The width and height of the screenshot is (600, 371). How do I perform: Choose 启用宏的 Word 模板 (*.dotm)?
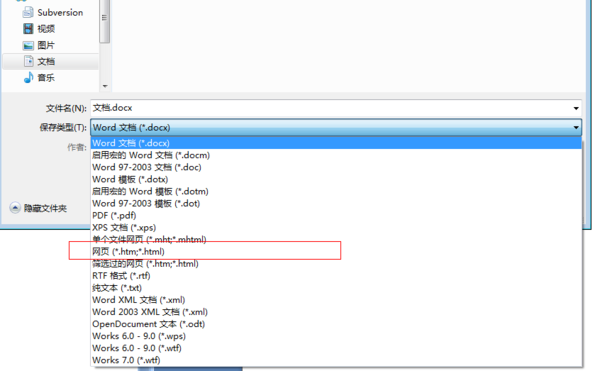click(336, 191)
